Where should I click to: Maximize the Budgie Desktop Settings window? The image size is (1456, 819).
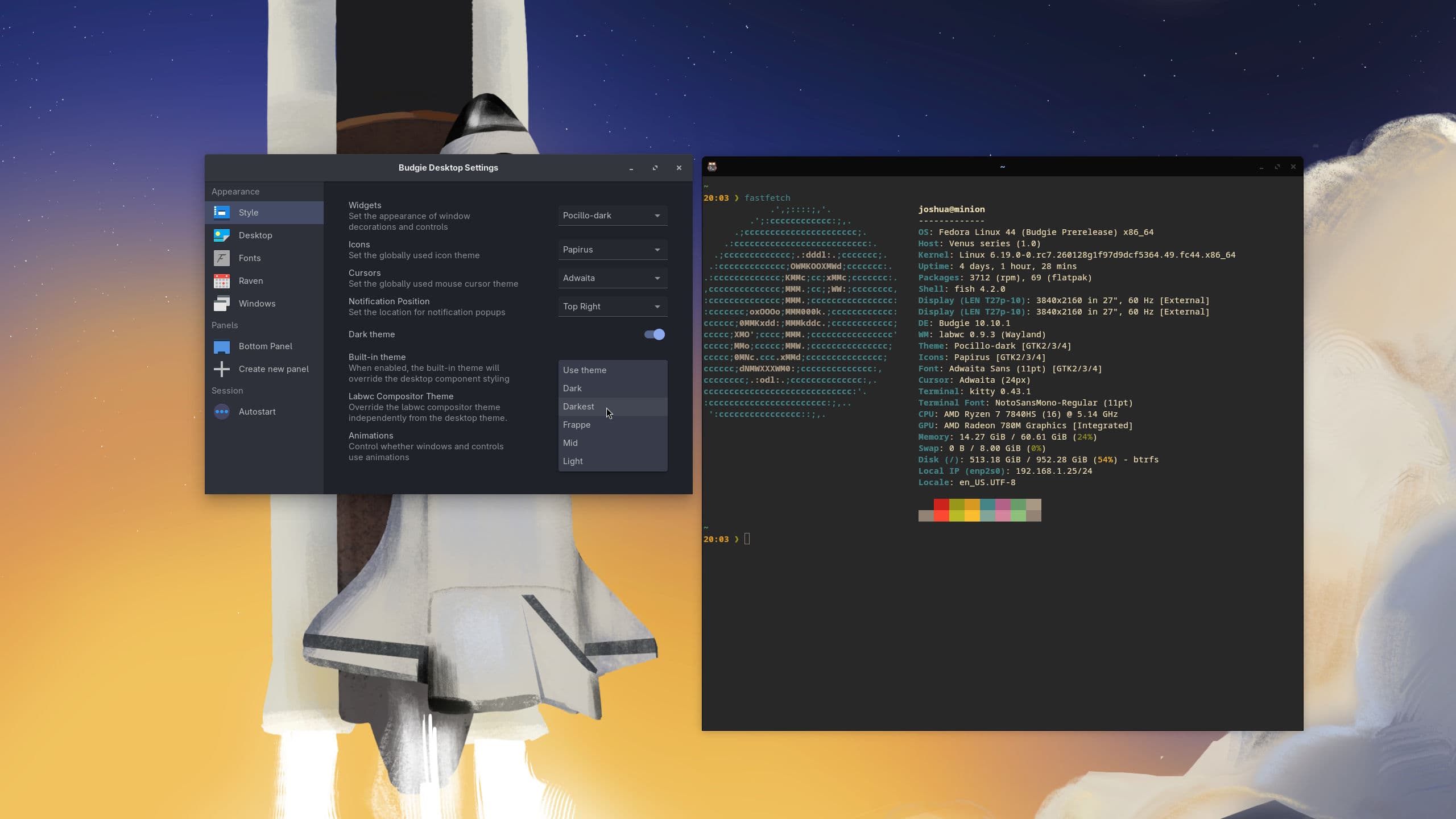coord(655,168)
